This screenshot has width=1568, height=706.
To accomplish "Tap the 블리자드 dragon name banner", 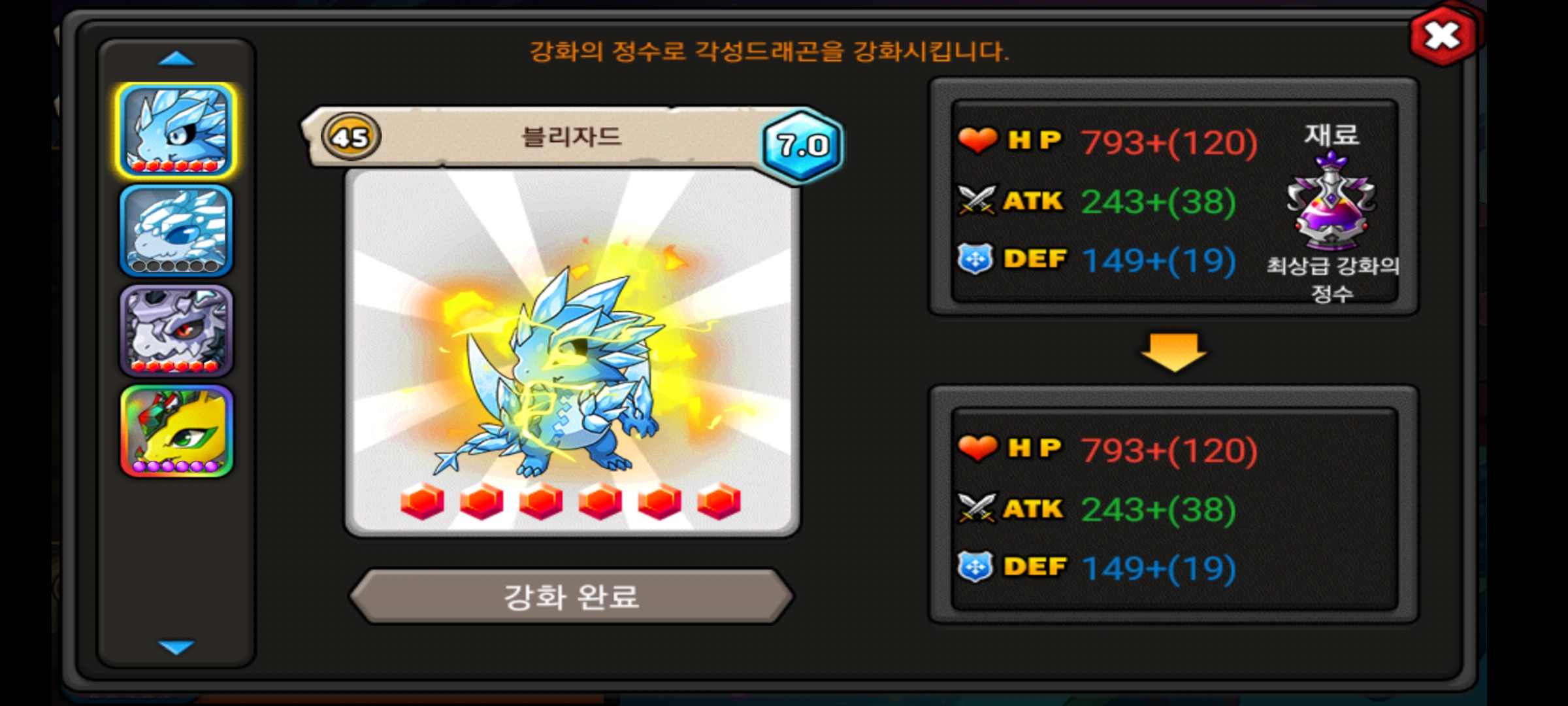I will coord(571,137).
